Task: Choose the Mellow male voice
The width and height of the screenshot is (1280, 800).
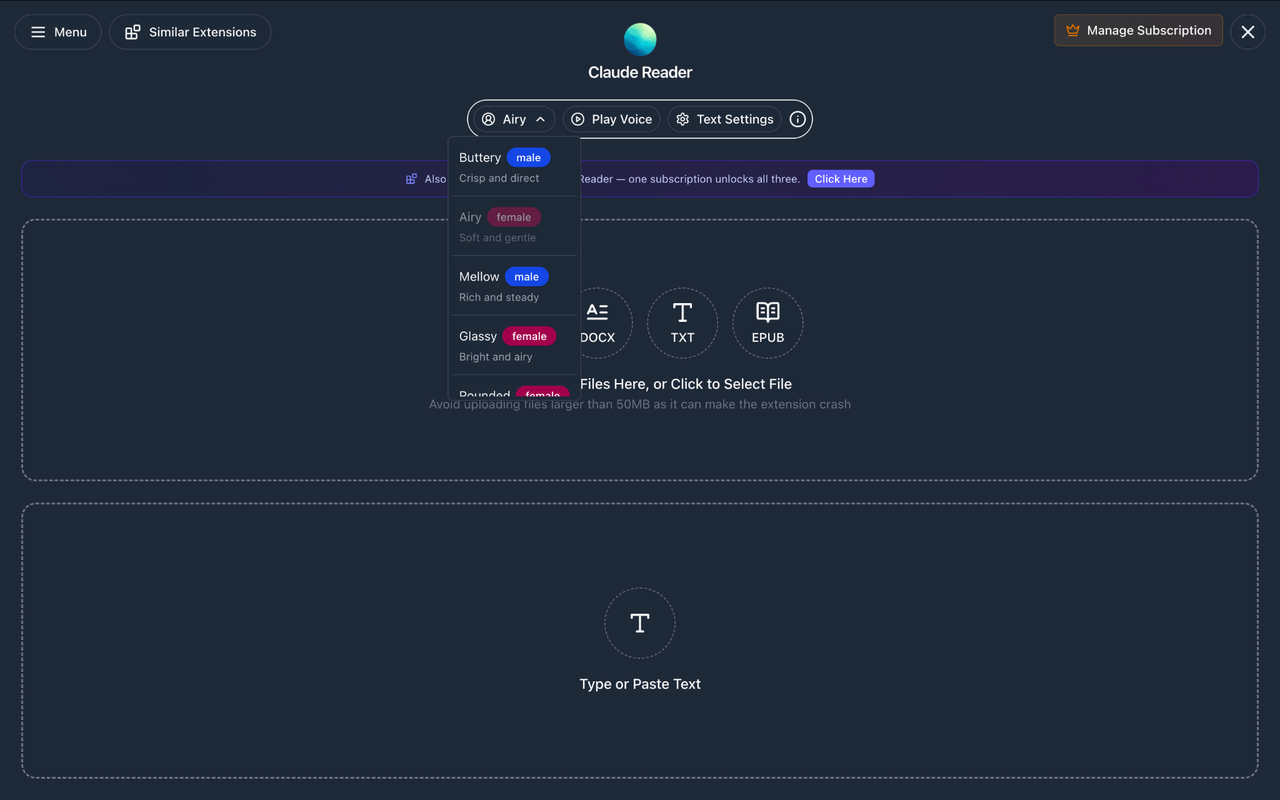Action: tap(514, 286)
